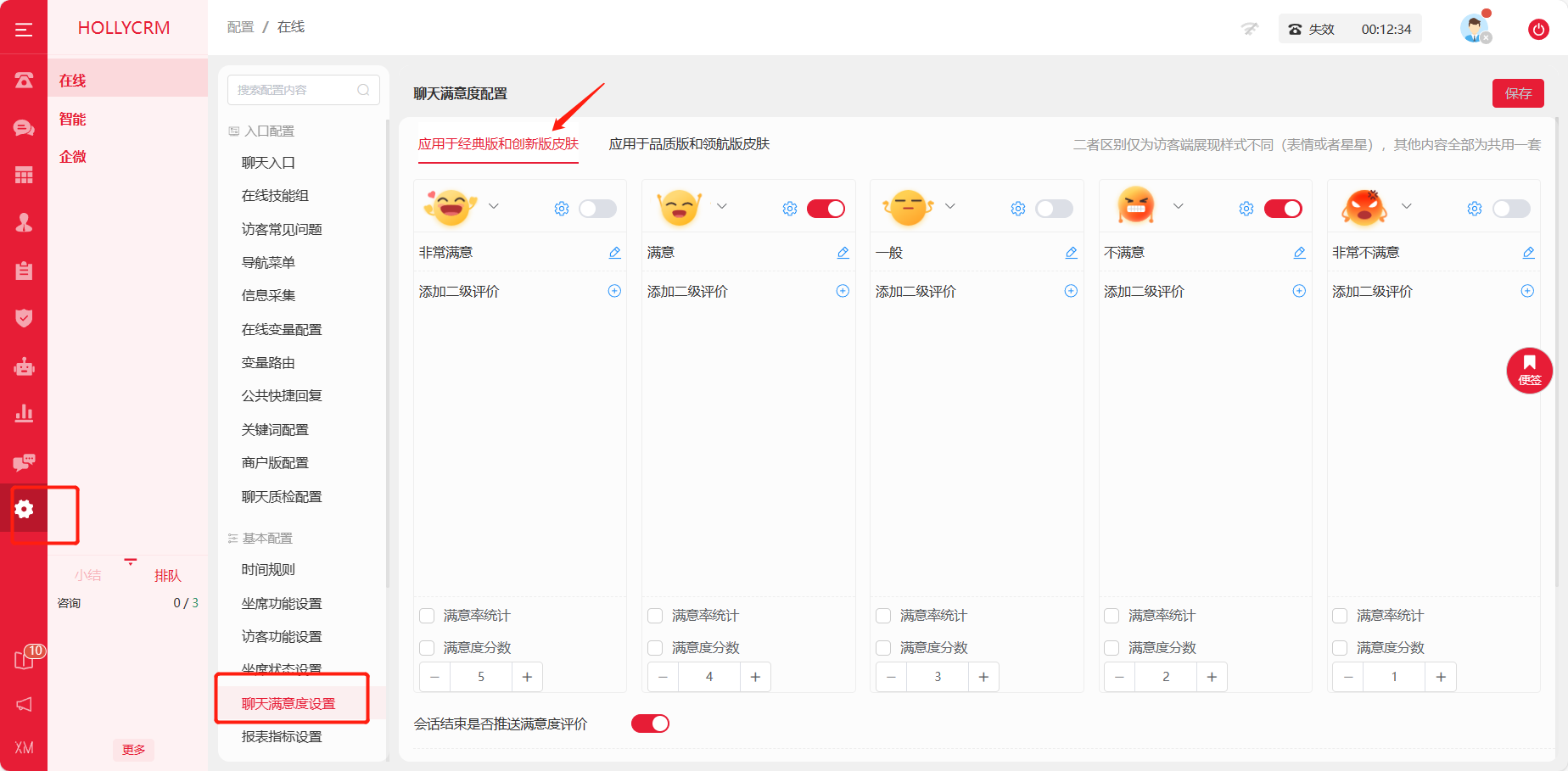Edit the 满意 label with pencil icon
The height and width of the screenshot is (771, 1568).
pos(843,253)
